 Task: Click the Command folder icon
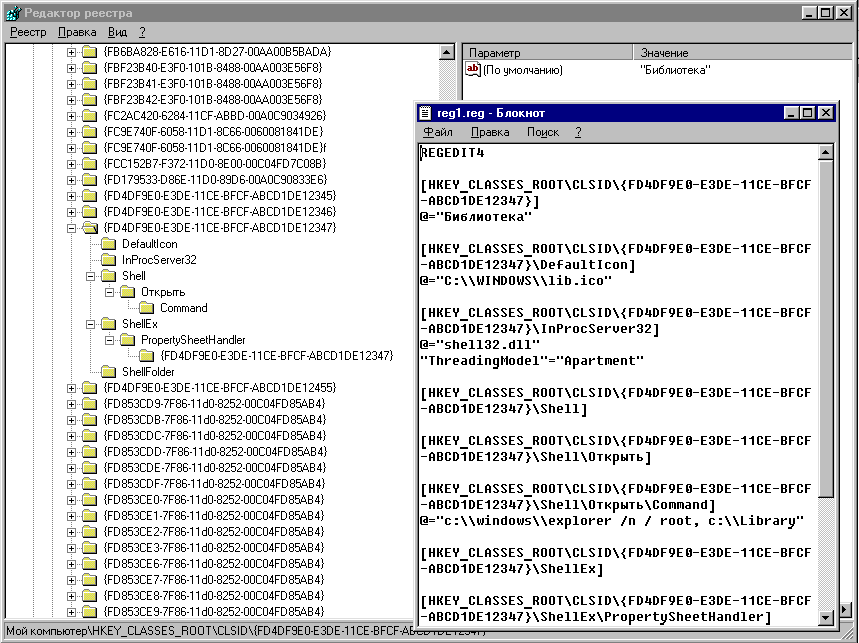146,308
